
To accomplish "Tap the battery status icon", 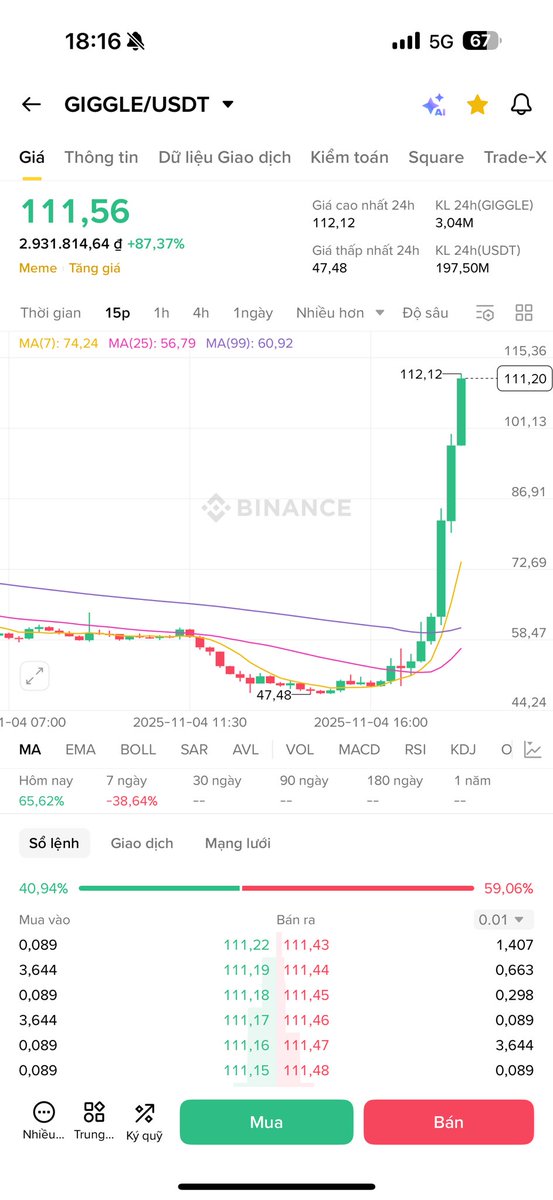I will 482,41.
